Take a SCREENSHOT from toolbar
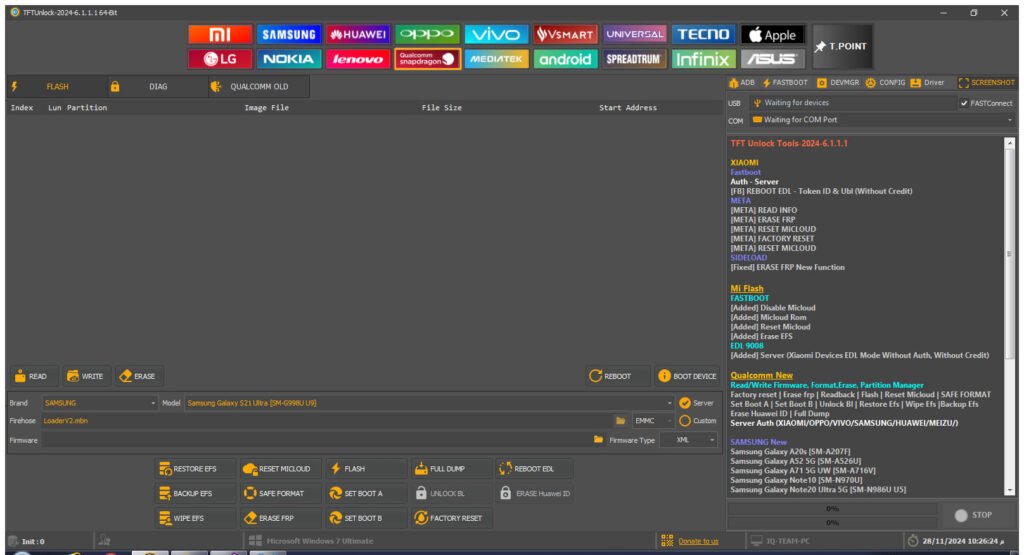 [986, 83]
